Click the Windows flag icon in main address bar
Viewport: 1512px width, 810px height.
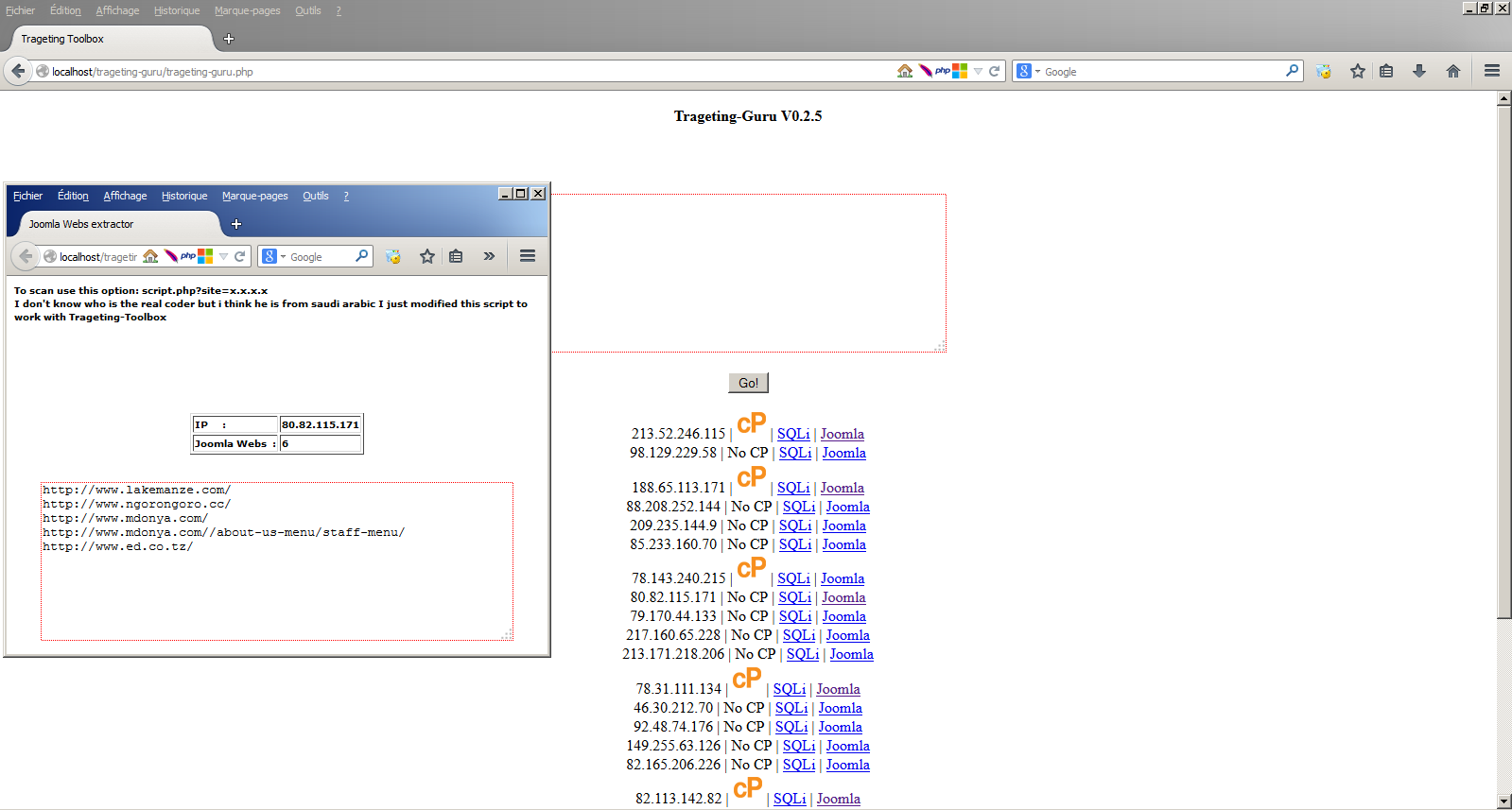click(x=960, y=71)
